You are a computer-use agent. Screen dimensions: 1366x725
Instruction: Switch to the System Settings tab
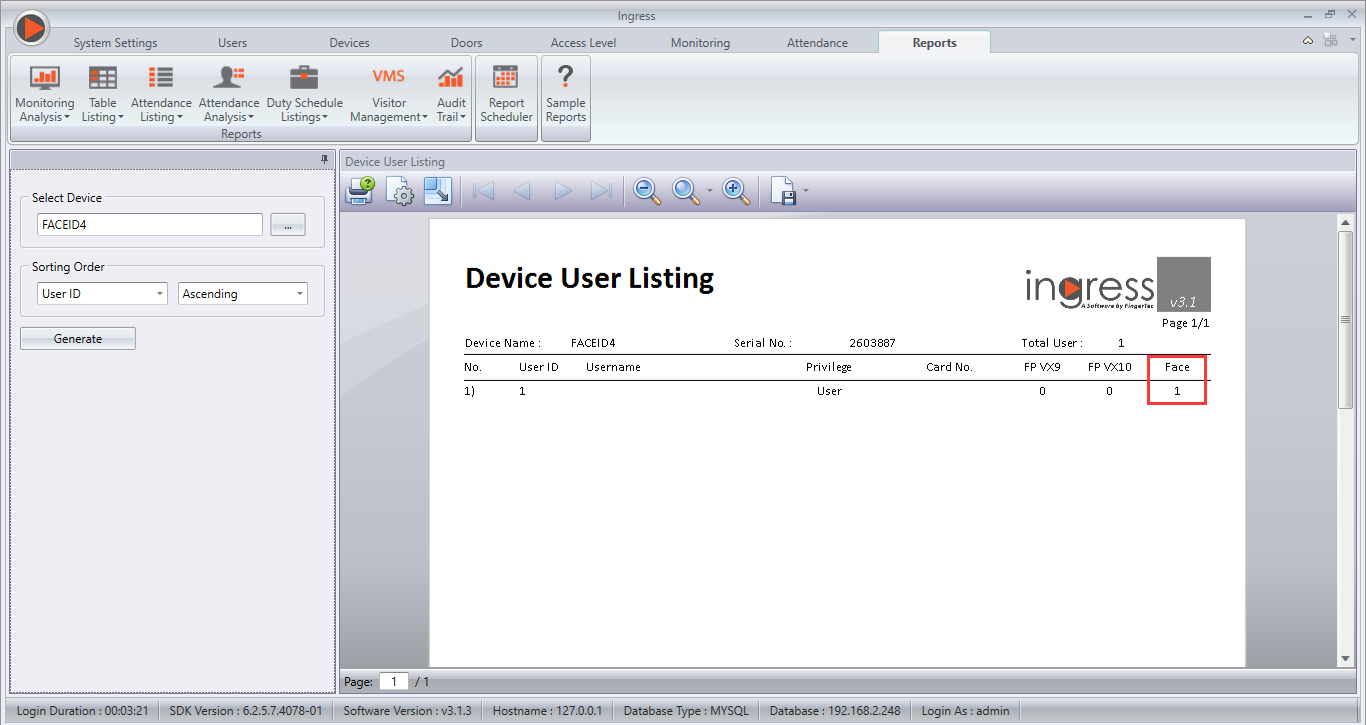click(115, 43)
